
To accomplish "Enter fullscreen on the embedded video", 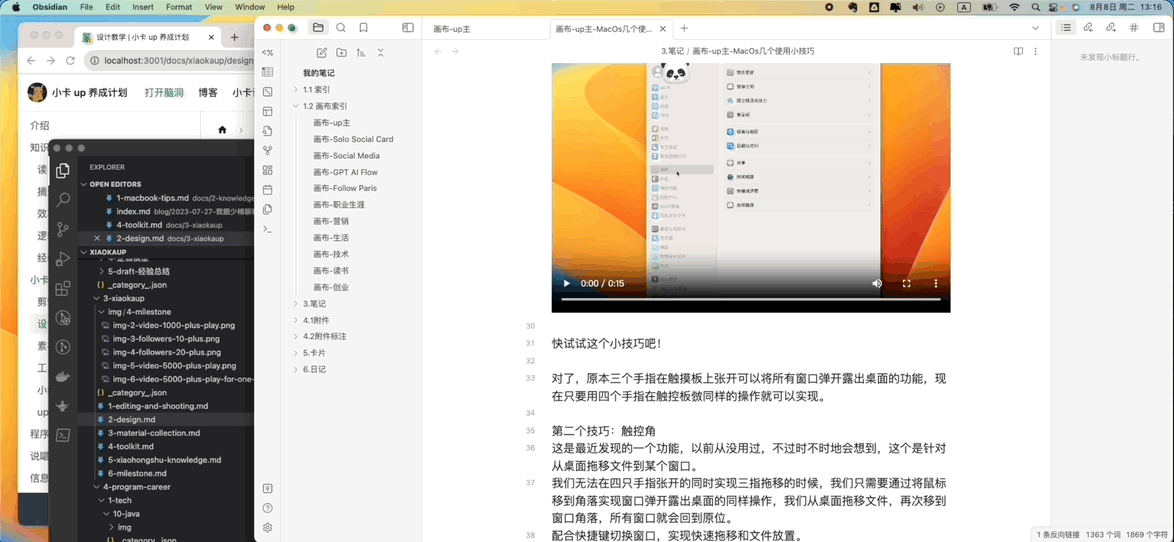I will 906,284.
